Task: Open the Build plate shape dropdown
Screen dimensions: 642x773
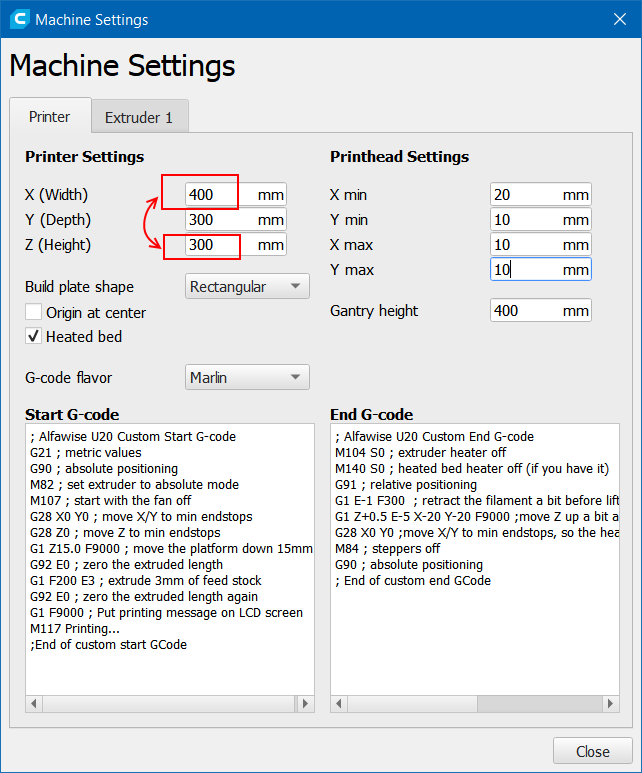Action: (x=247, y=286)
